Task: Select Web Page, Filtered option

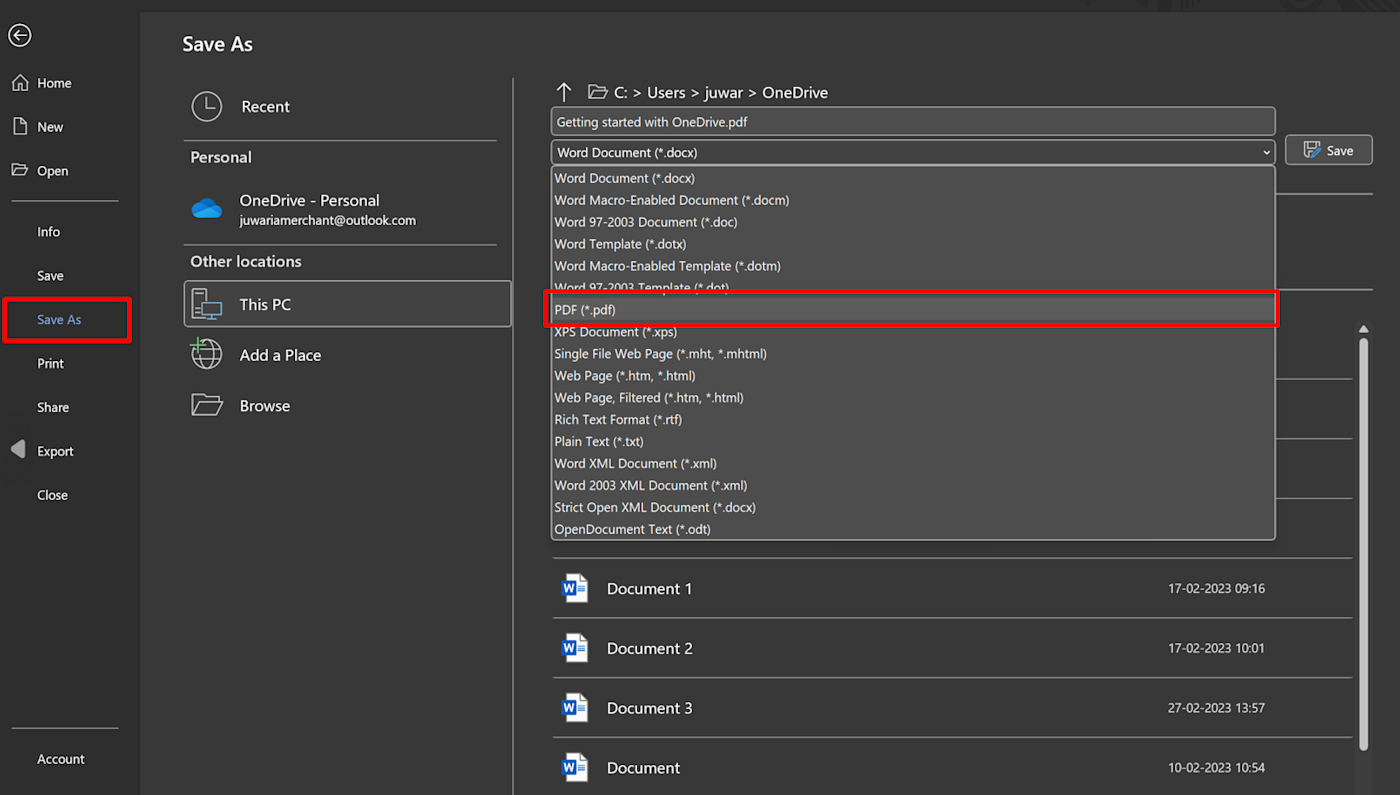Action: coord(913,398)
